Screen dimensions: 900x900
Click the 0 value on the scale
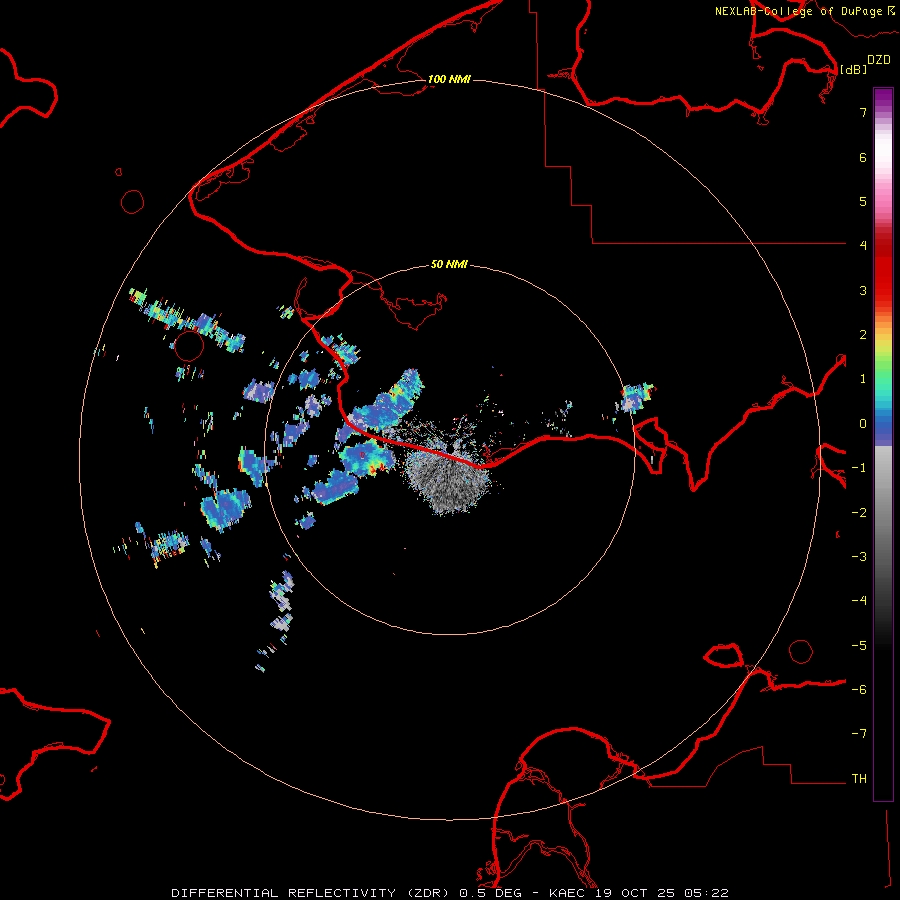[863, 424]
